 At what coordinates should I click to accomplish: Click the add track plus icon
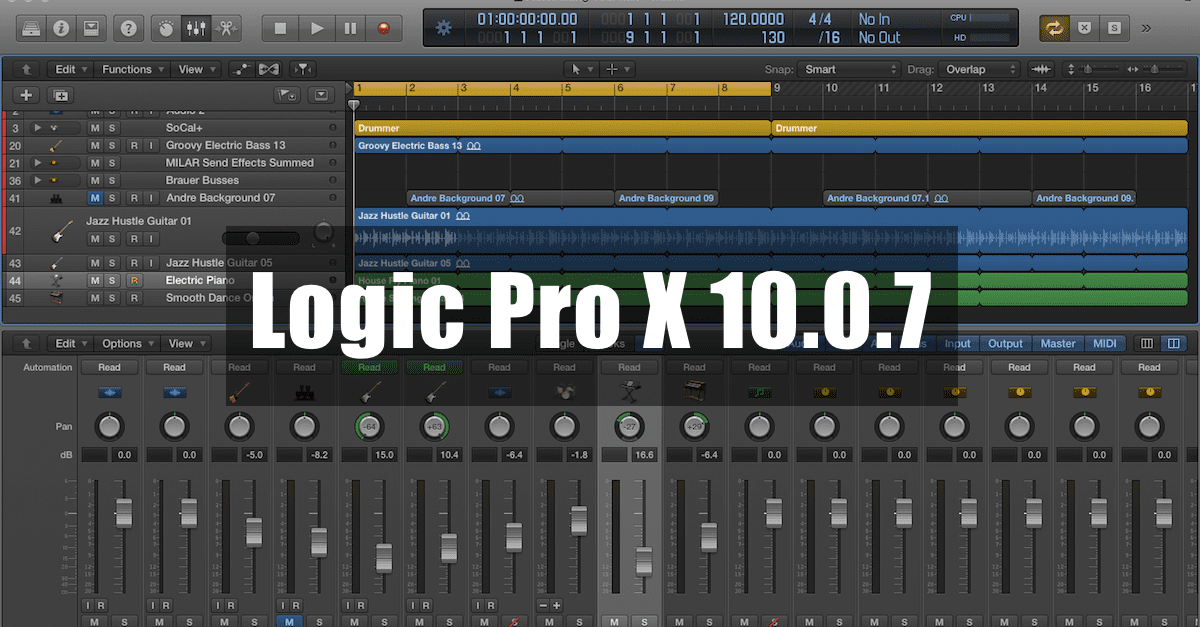point(26,95)
